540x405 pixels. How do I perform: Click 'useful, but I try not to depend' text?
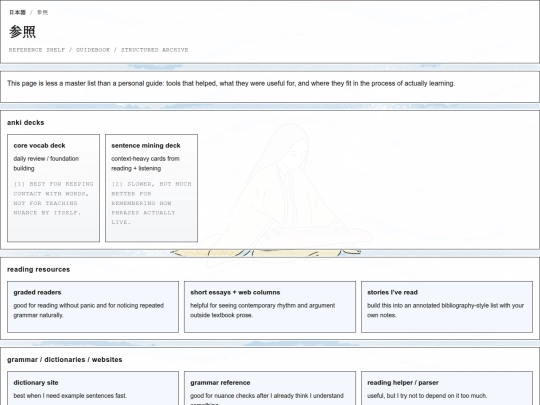click(x=427, y=396)
